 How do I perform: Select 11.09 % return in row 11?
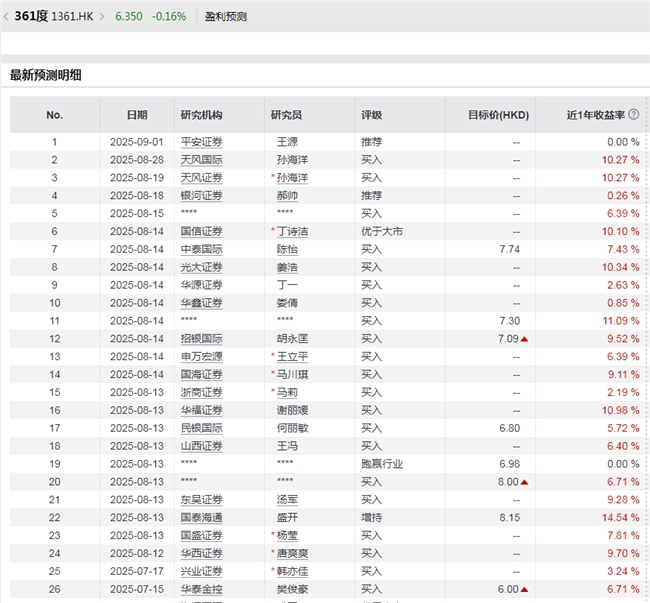pos(621,321)
